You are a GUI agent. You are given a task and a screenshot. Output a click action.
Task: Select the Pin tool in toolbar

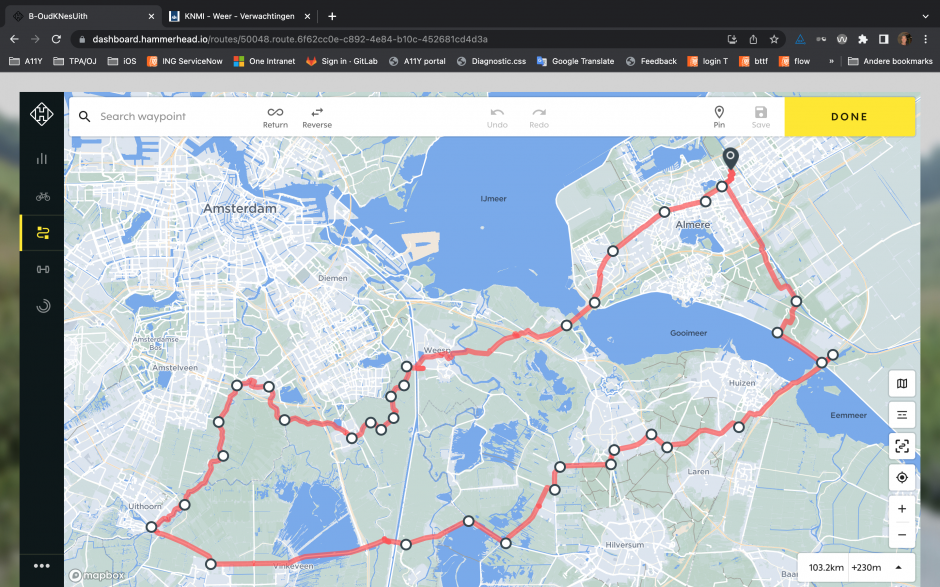tap(719, 117)
